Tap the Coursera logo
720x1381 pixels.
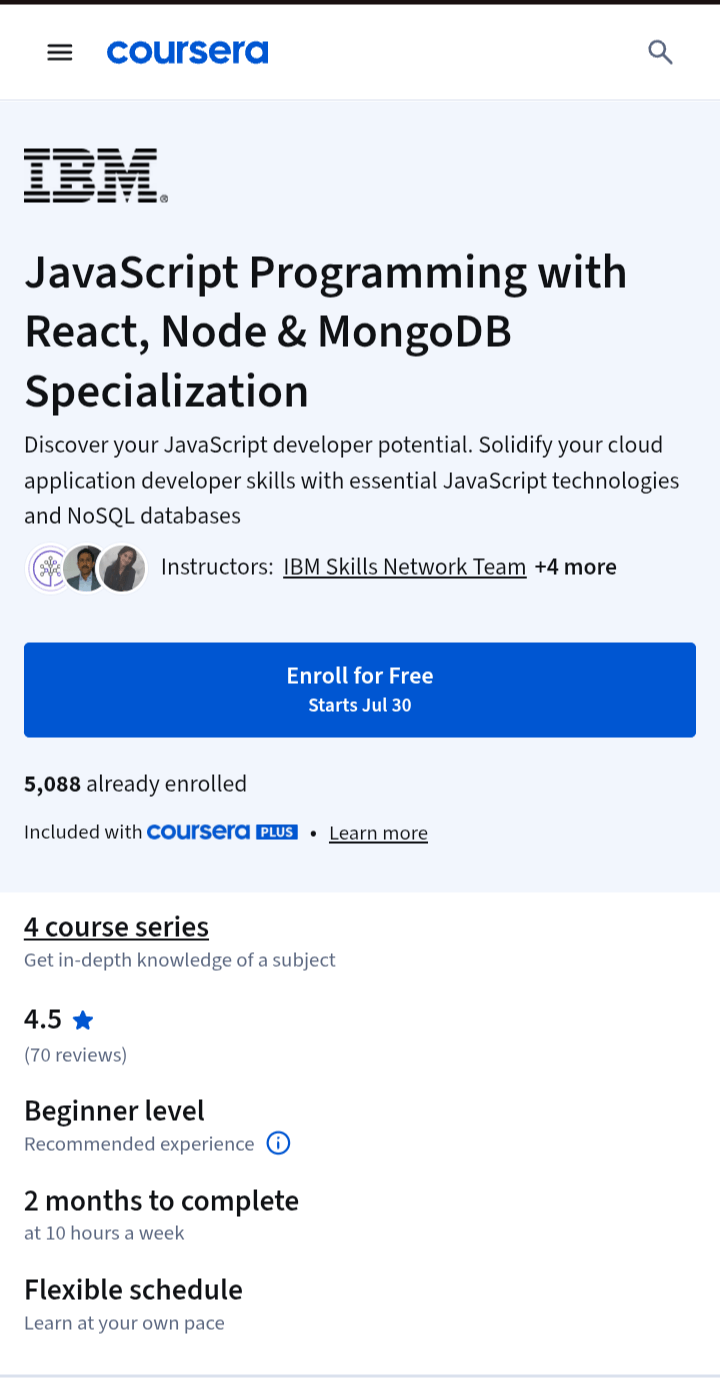[x=188, y=52]
